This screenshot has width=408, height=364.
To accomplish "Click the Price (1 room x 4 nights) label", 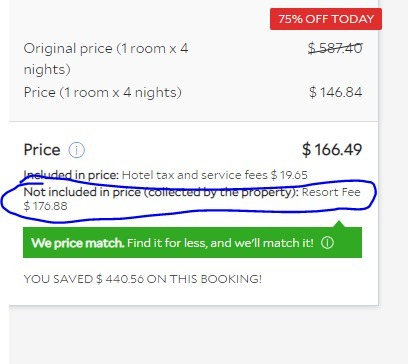I will pyautogui.click(x=103, y=92).
